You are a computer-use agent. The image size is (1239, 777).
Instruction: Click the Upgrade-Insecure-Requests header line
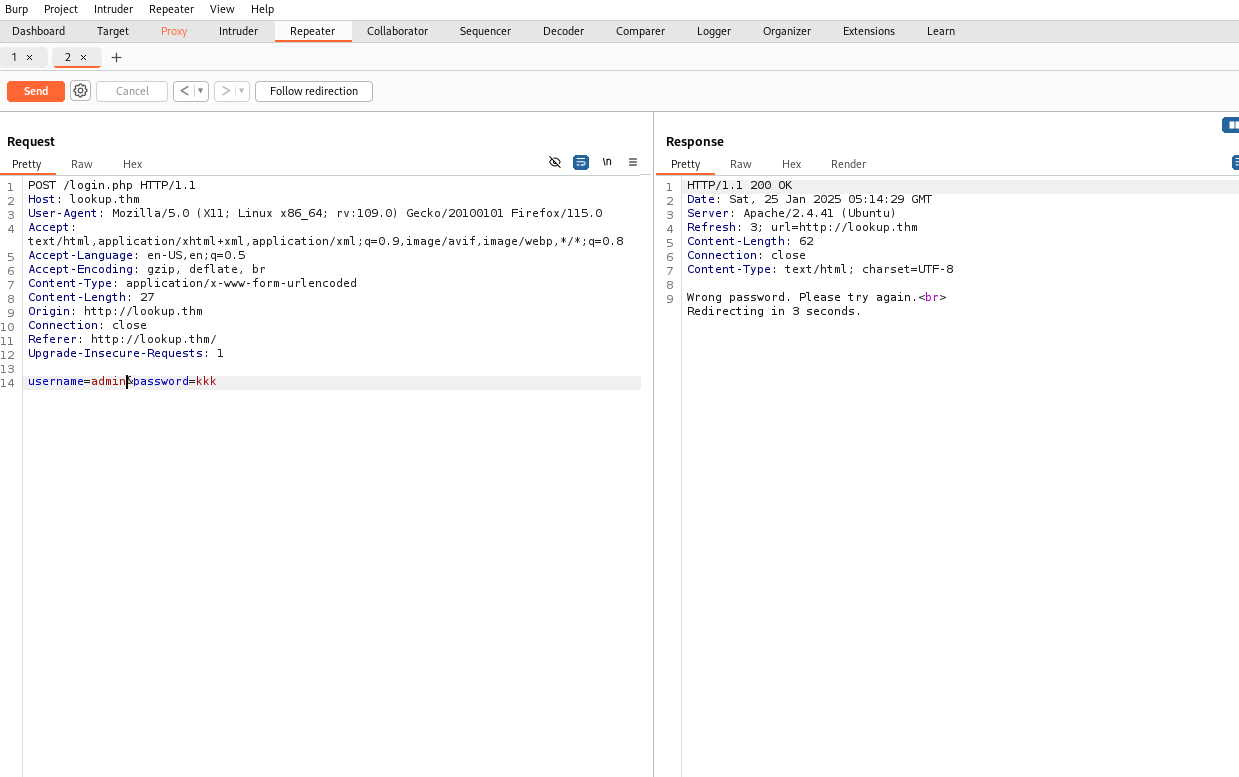tap(126, 354)
